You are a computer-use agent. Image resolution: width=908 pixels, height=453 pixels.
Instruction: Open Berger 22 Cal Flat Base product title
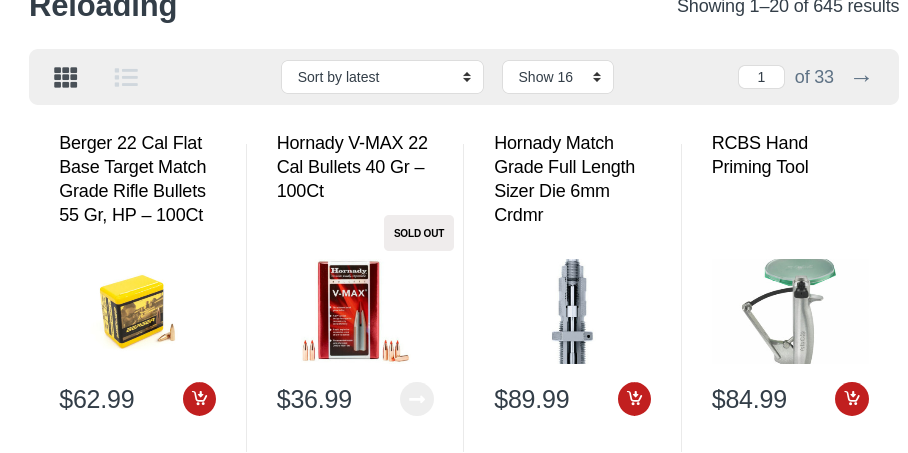tap(133, 178)
